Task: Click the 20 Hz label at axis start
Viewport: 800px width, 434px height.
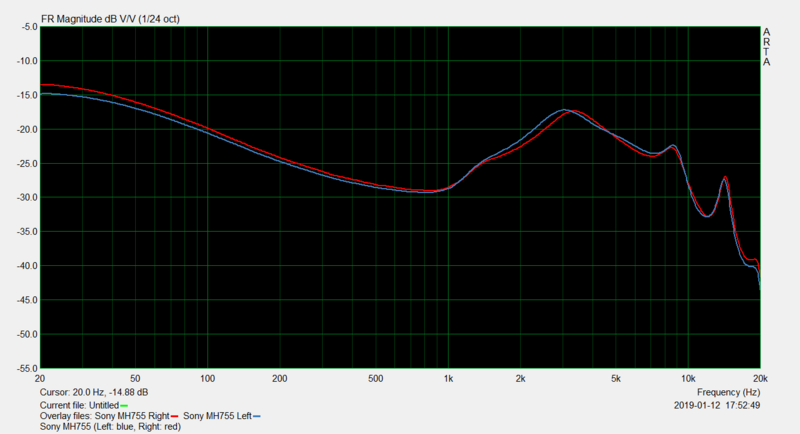Action: [40, 378]
